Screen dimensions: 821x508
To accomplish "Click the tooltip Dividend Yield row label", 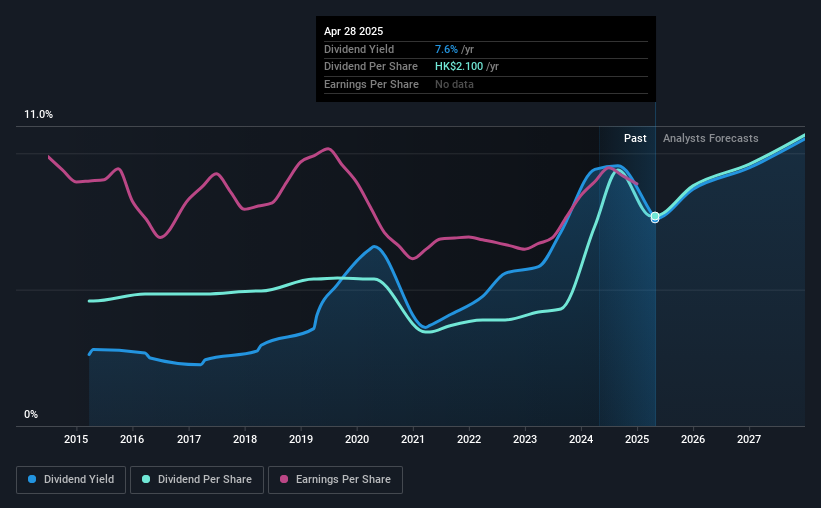I will point(359,49).
